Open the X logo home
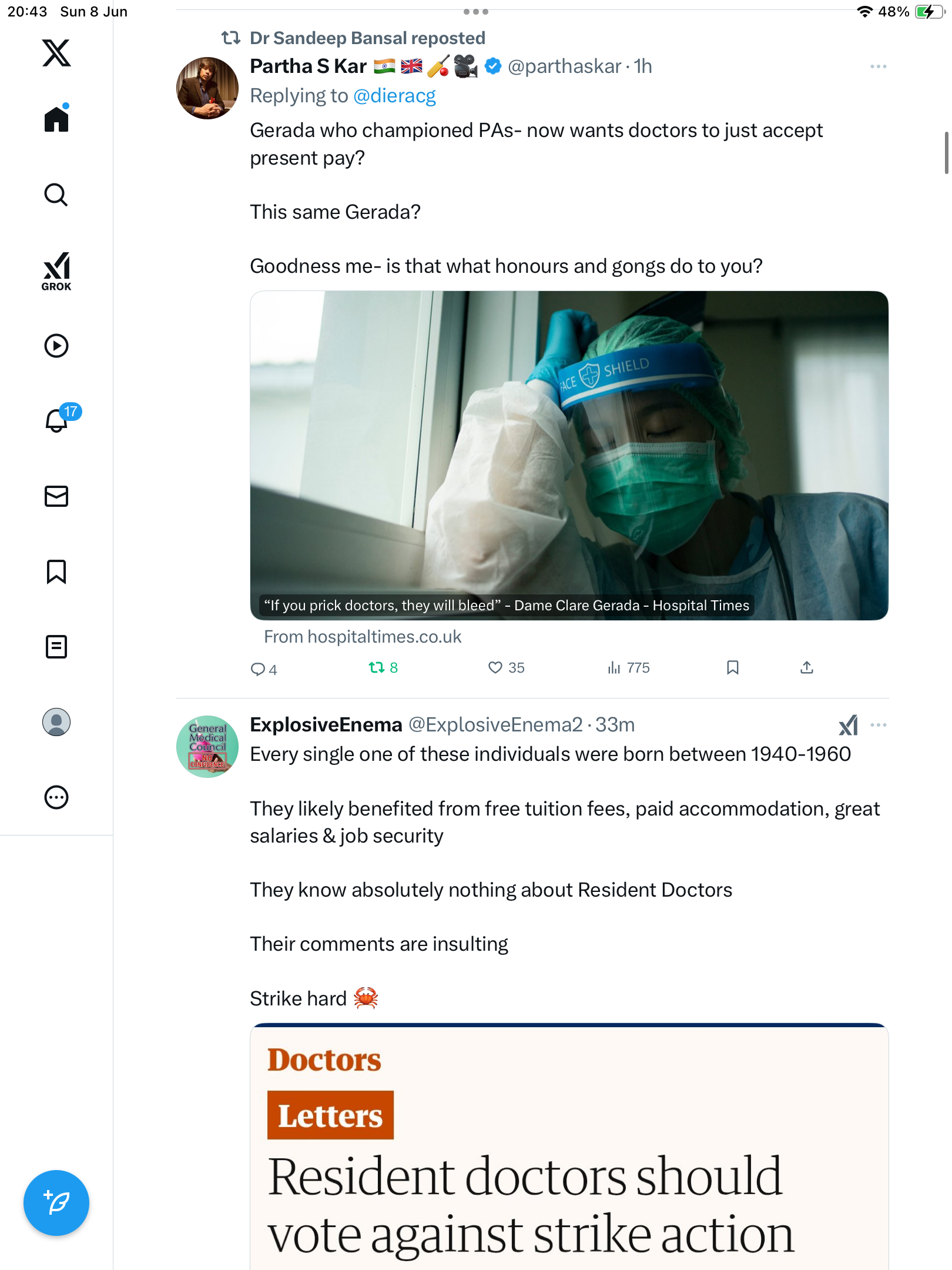 click(56, 53)
